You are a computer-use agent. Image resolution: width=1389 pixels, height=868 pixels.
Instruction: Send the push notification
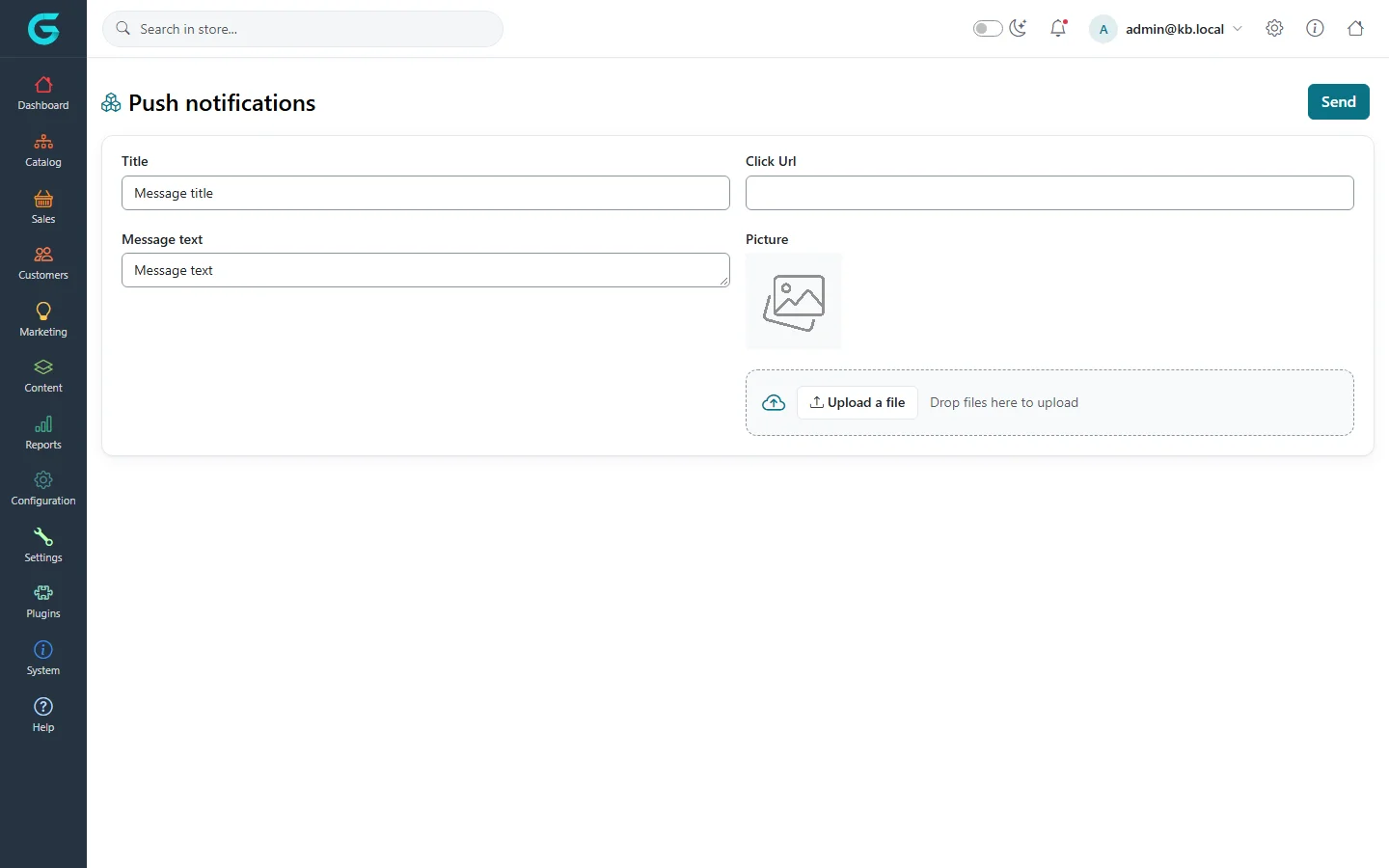tap(1338, 102)
